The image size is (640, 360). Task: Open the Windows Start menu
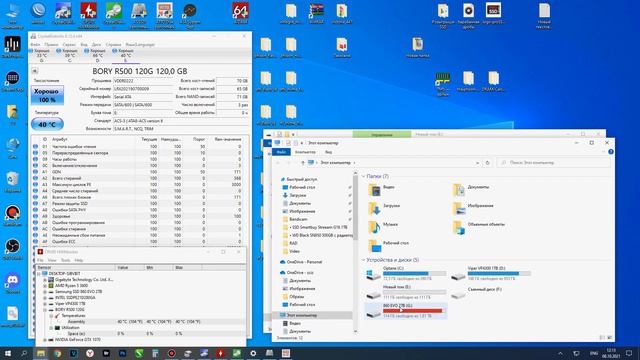click(x=8, y=353)
